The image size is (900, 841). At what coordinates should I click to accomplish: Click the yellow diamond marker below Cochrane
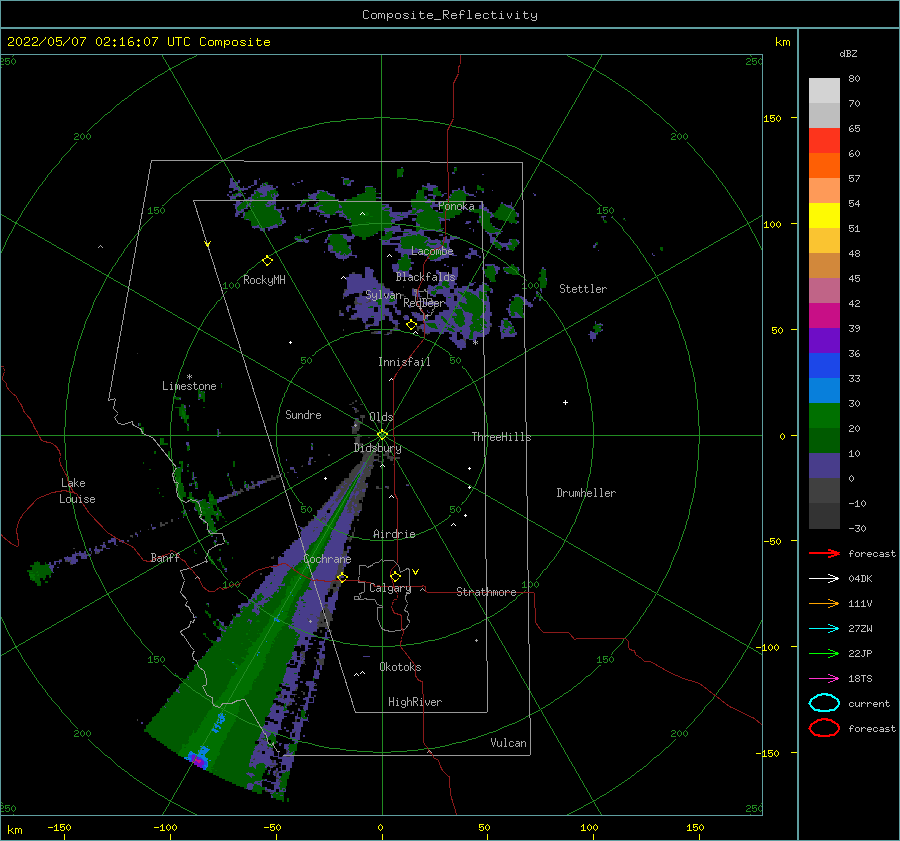(342, 577)
